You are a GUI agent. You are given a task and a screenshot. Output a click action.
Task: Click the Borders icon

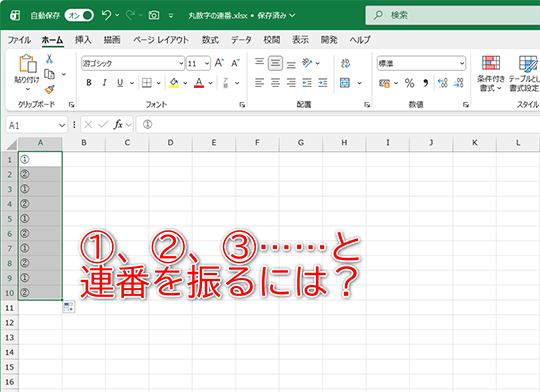click(x=147, y=83)
